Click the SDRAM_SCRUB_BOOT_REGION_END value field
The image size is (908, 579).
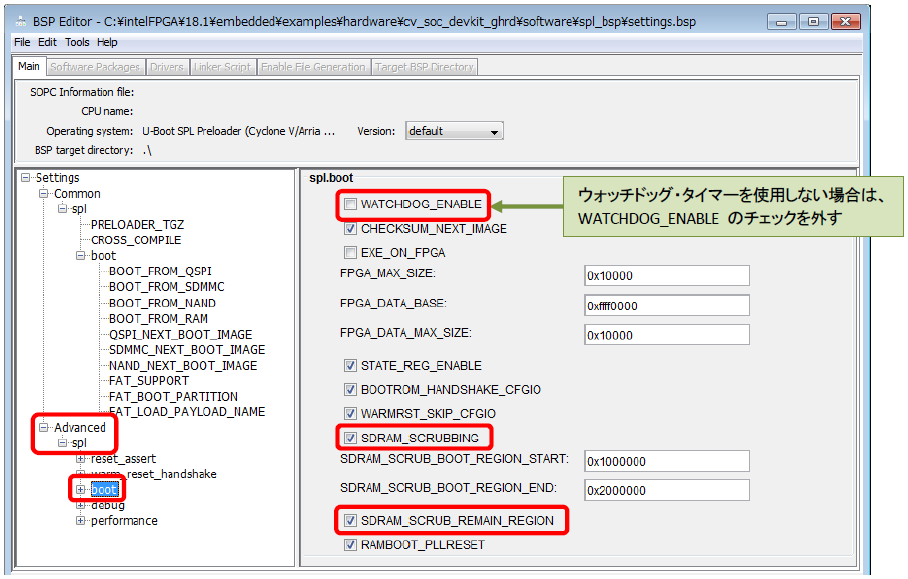point(666,491)
